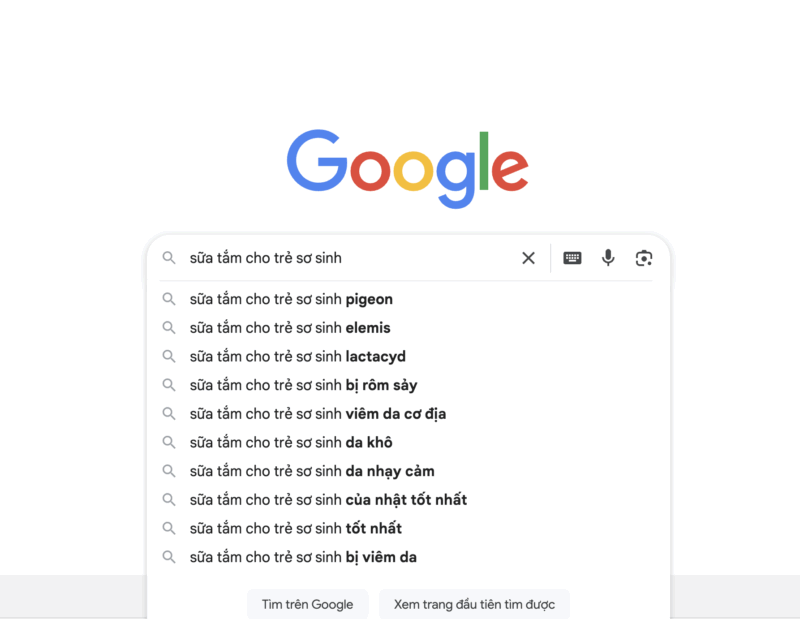This screenshot has height=619, width=800.
Task: Click the magnifier beside the pigeon suggestion
Action: point(168,299)
